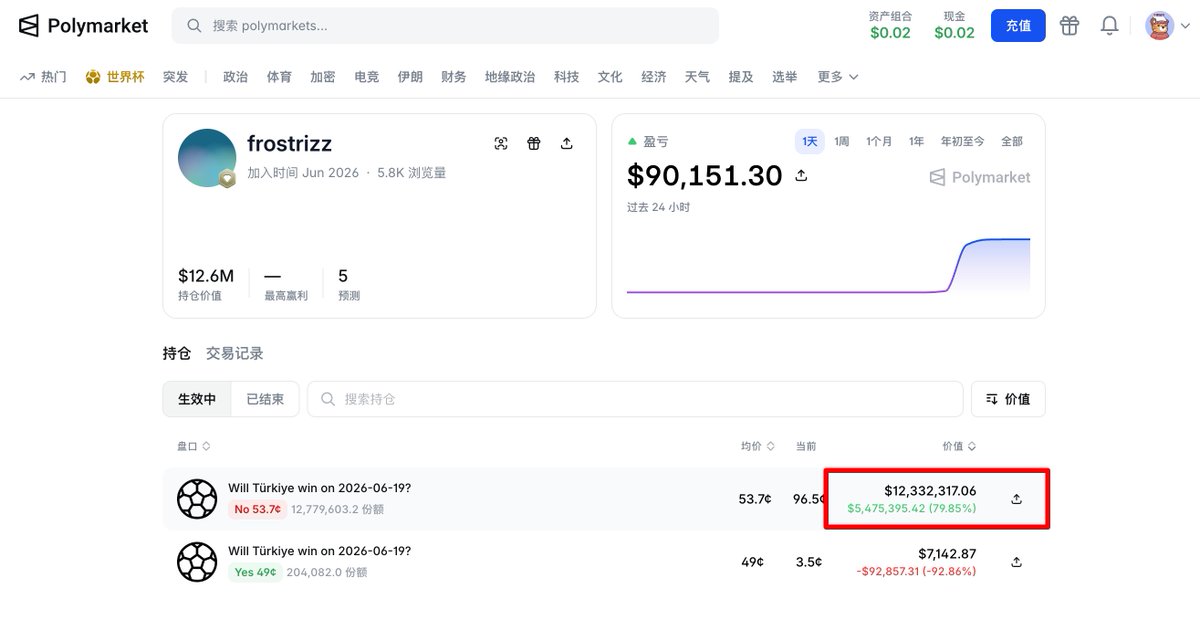Click the QR scan icon next to frostrizz

coord(501,144)
